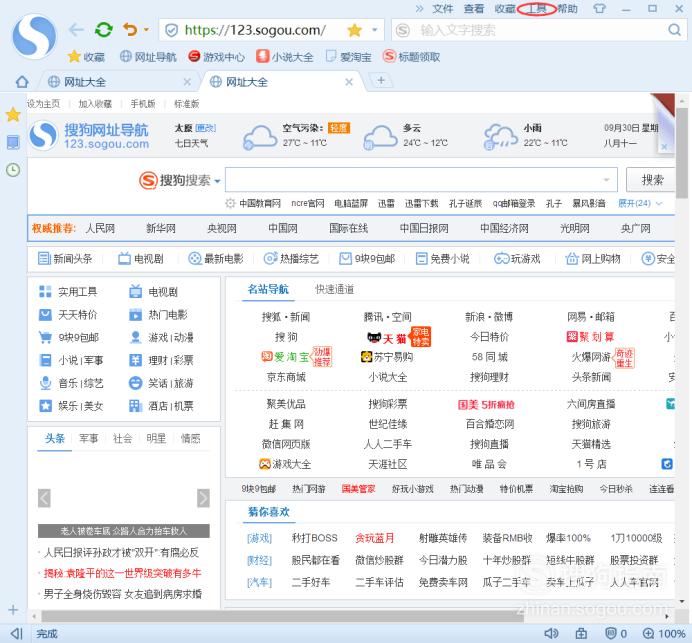Open the 查看 menu
Viewport: 692px width, 643px height.
coord(474,8)
